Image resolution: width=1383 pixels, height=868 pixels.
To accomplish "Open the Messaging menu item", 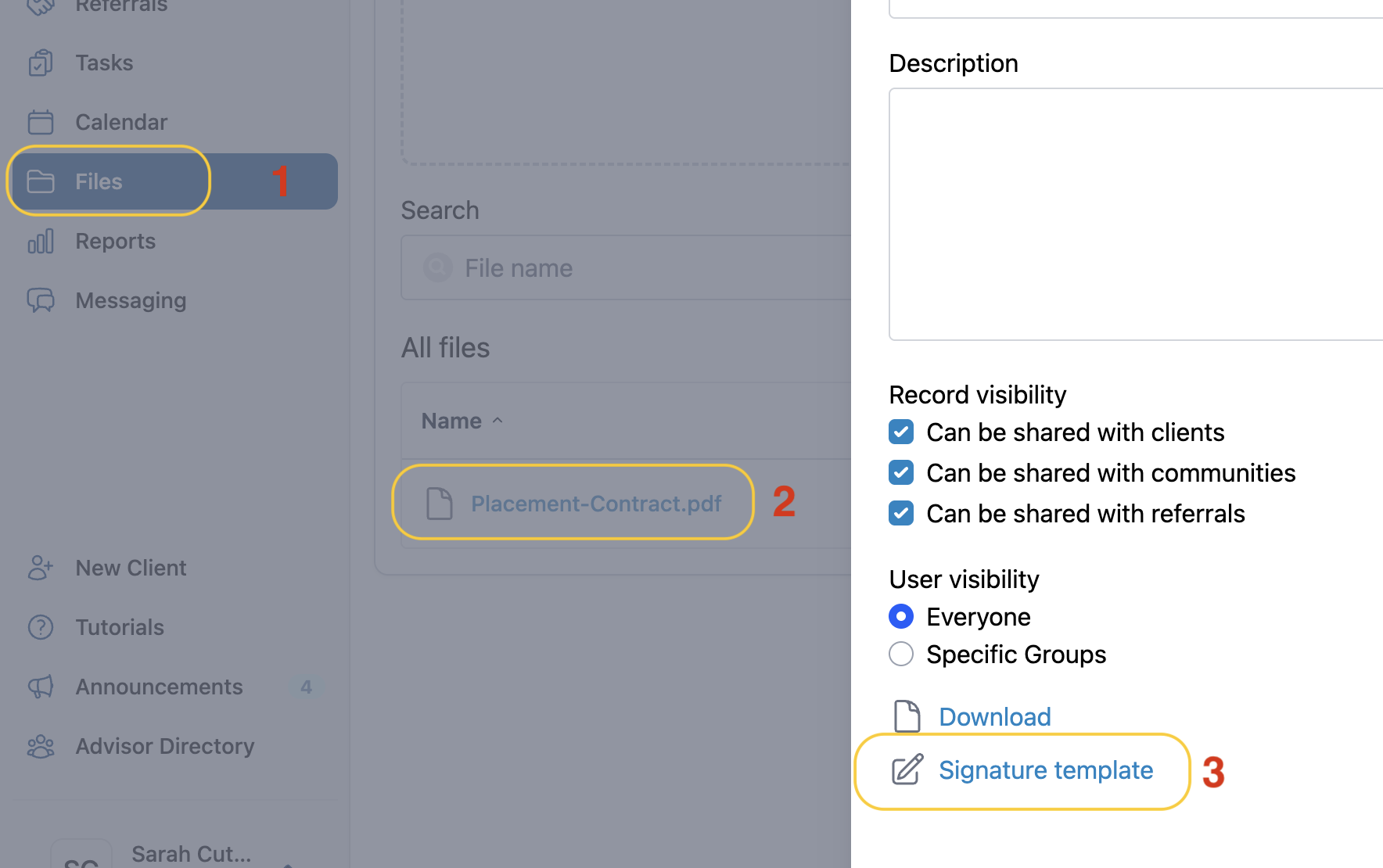I will pyautogui.click(x=131, y=300).
